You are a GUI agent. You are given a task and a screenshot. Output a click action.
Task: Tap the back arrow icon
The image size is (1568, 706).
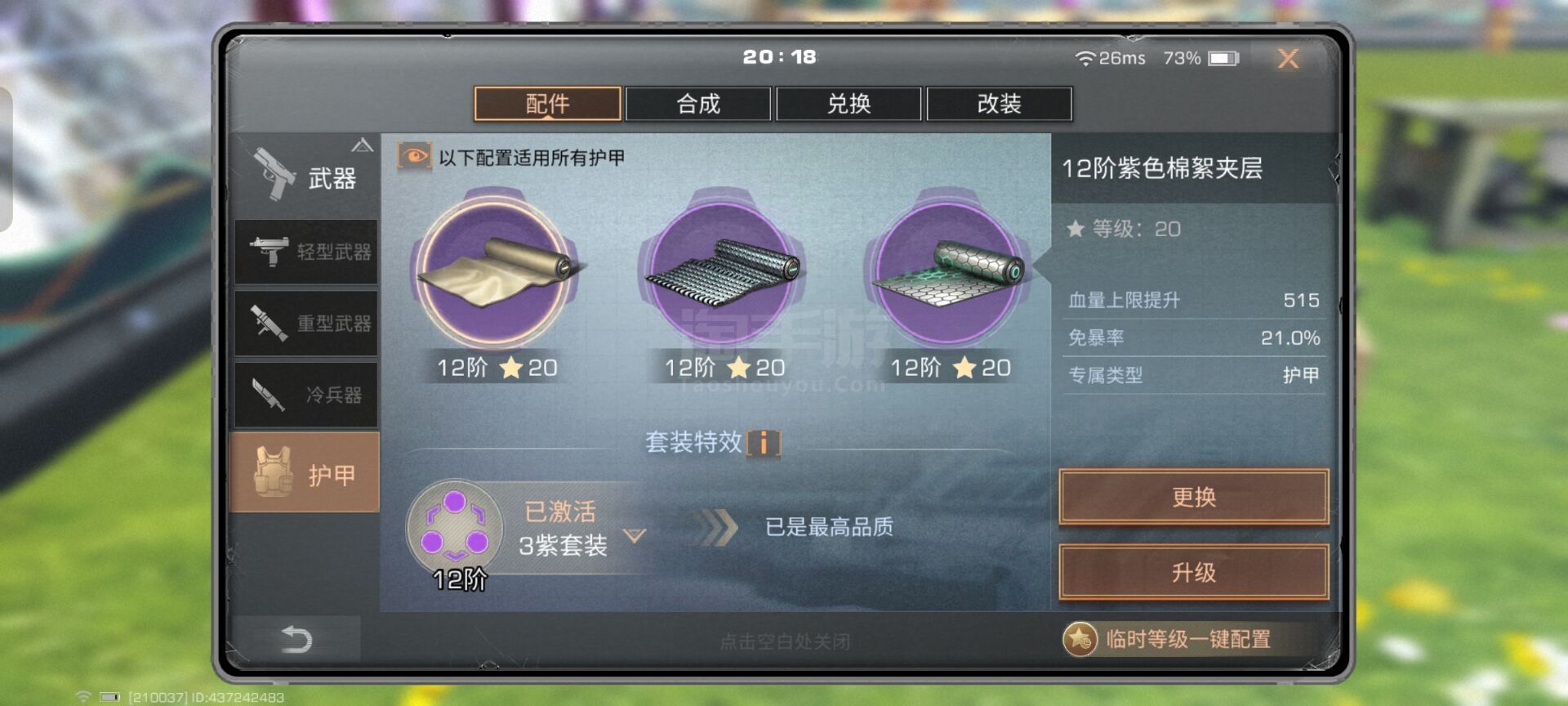296,639
